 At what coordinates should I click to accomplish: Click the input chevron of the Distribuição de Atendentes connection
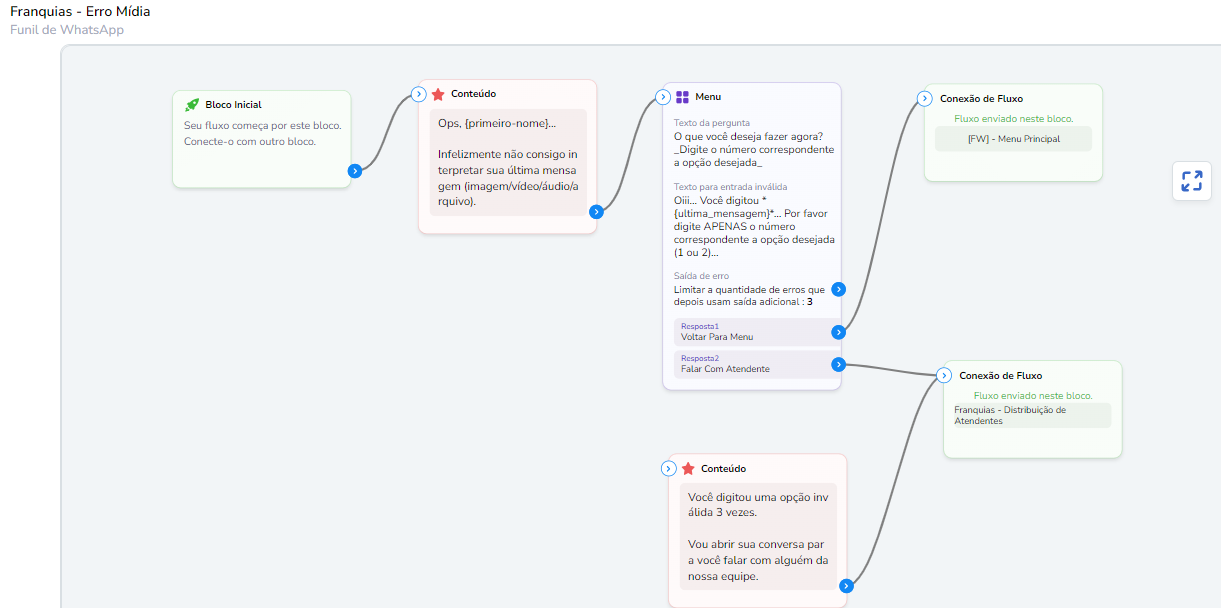coord(944,376)
